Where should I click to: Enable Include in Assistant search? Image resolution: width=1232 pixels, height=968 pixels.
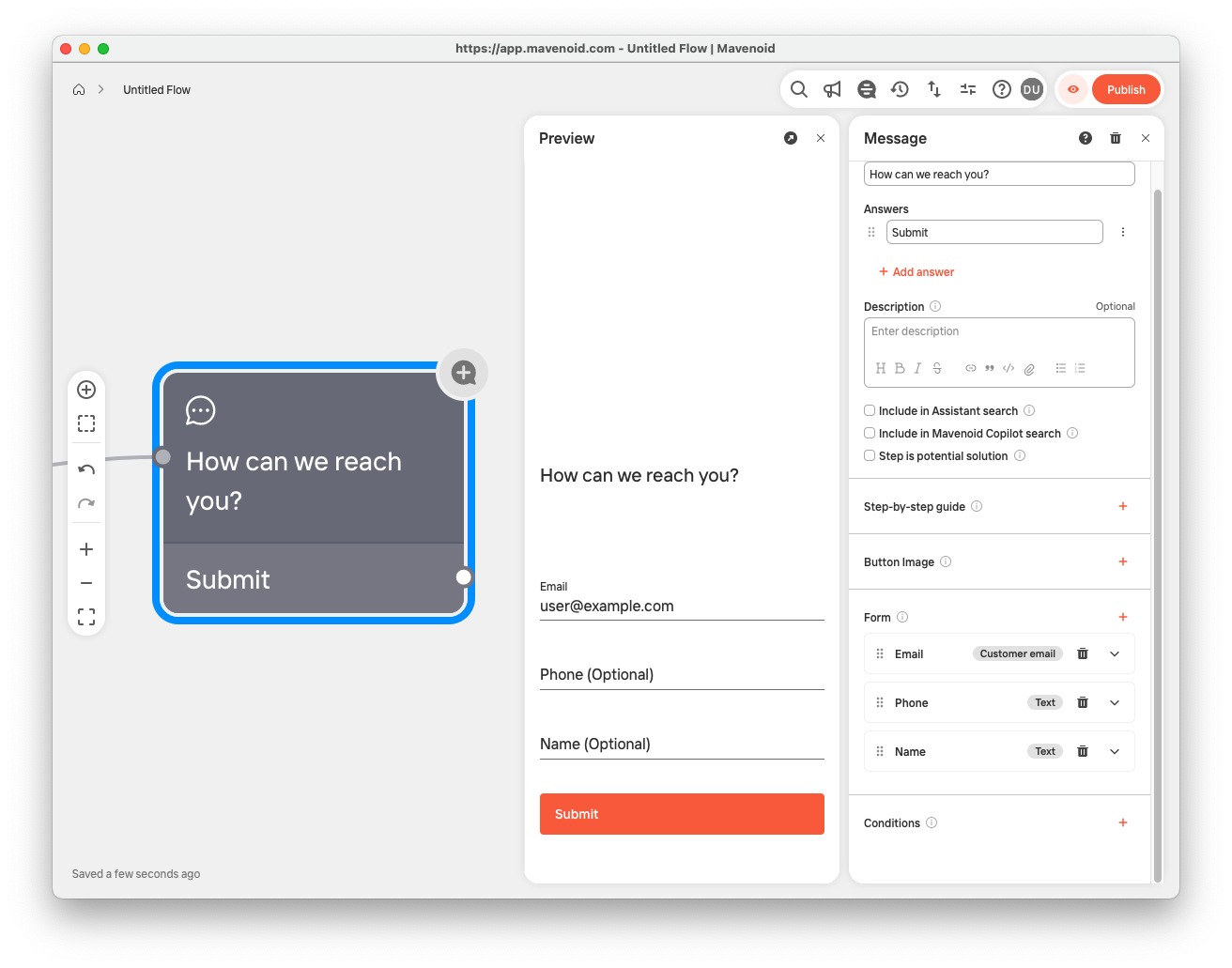pyautogui.click(x=870, y=410)
